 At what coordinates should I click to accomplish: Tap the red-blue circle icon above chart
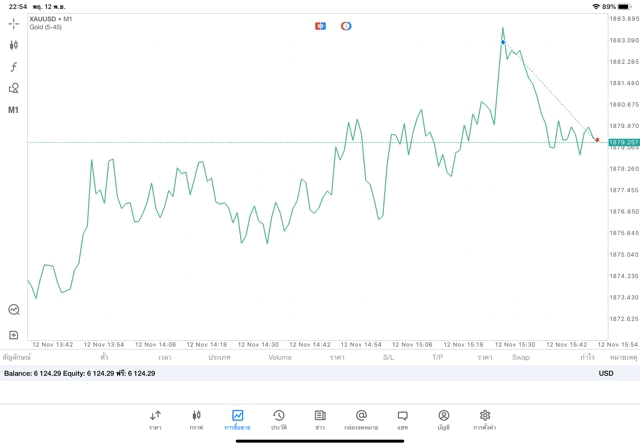click(x=346, y=25)
